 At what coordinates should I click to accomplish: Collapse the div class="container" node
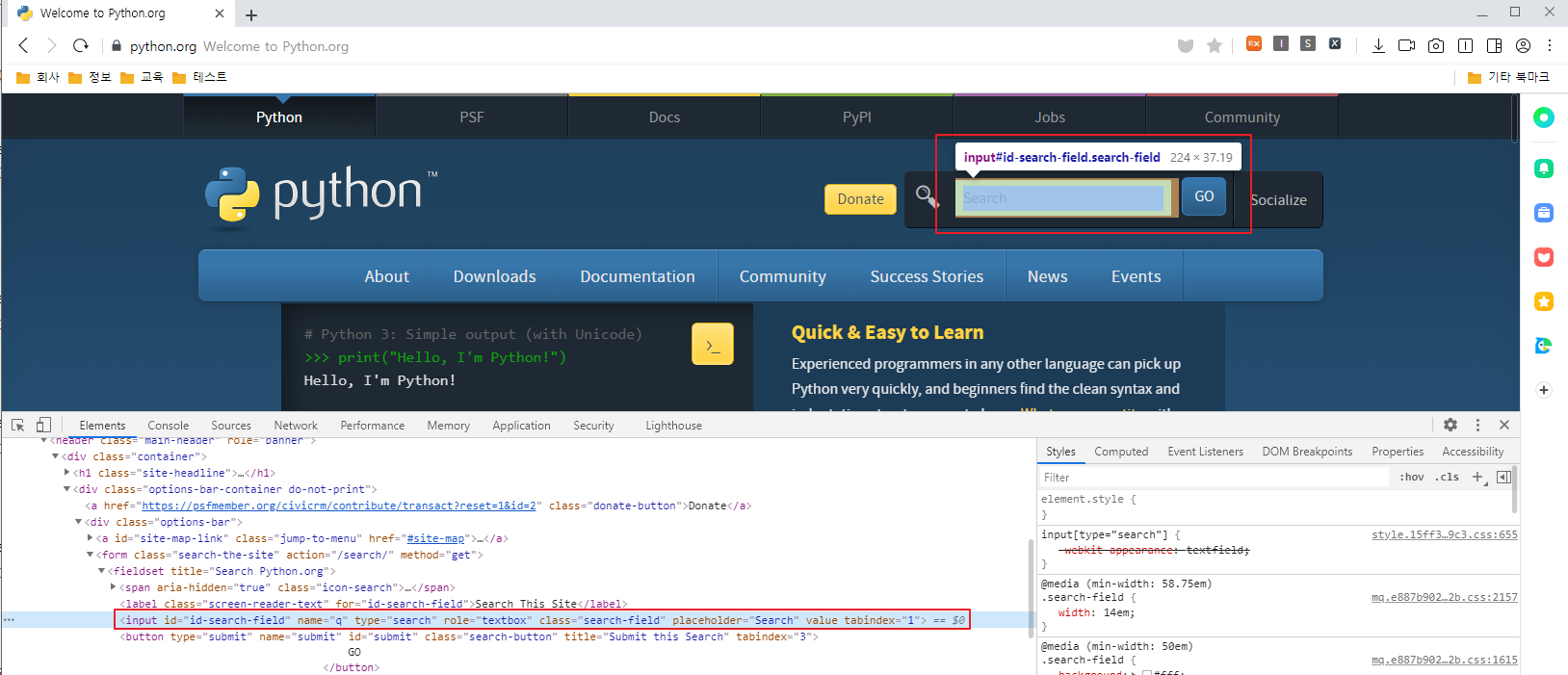pos(56,456)
